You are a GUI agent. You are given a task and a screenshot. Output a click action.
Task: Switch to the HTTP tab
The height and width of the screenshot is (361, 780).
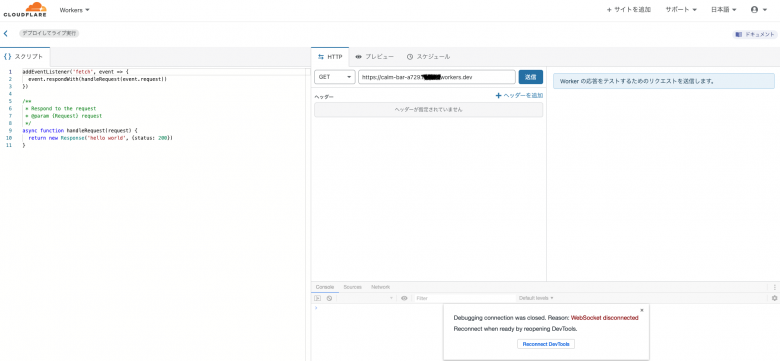click(x=330, y=57)
